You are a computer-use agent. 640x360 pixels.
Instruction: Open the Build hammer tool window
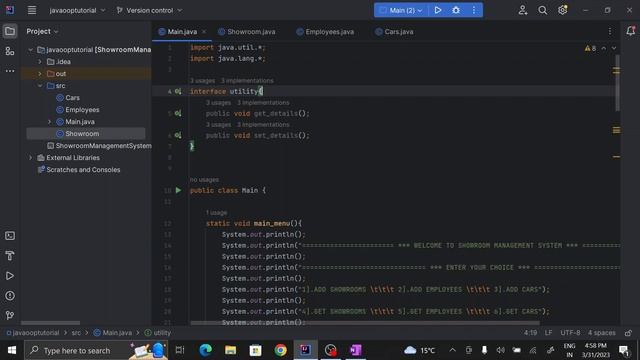[x=10, y=256]
